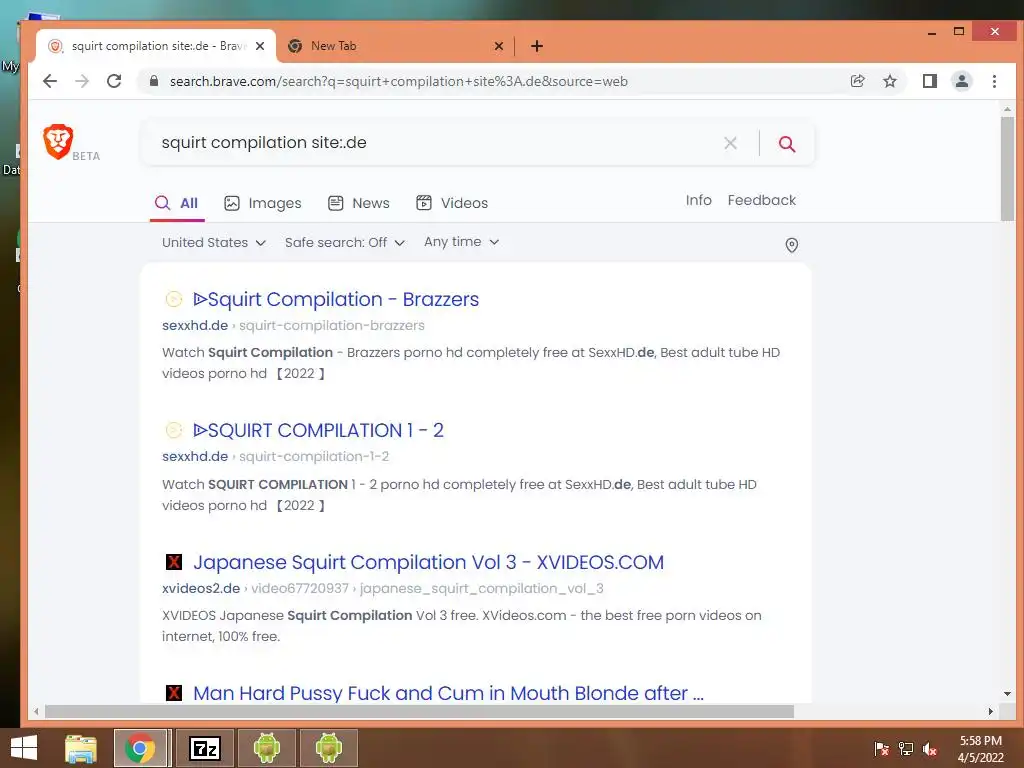The height and width of the screenshot is (768, 1024).
Task: Close the New Tab tab
Action: (498, 46)
